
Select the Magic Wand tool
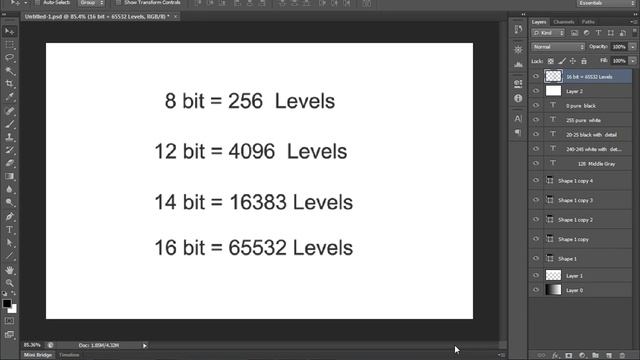tap(9, 71)
